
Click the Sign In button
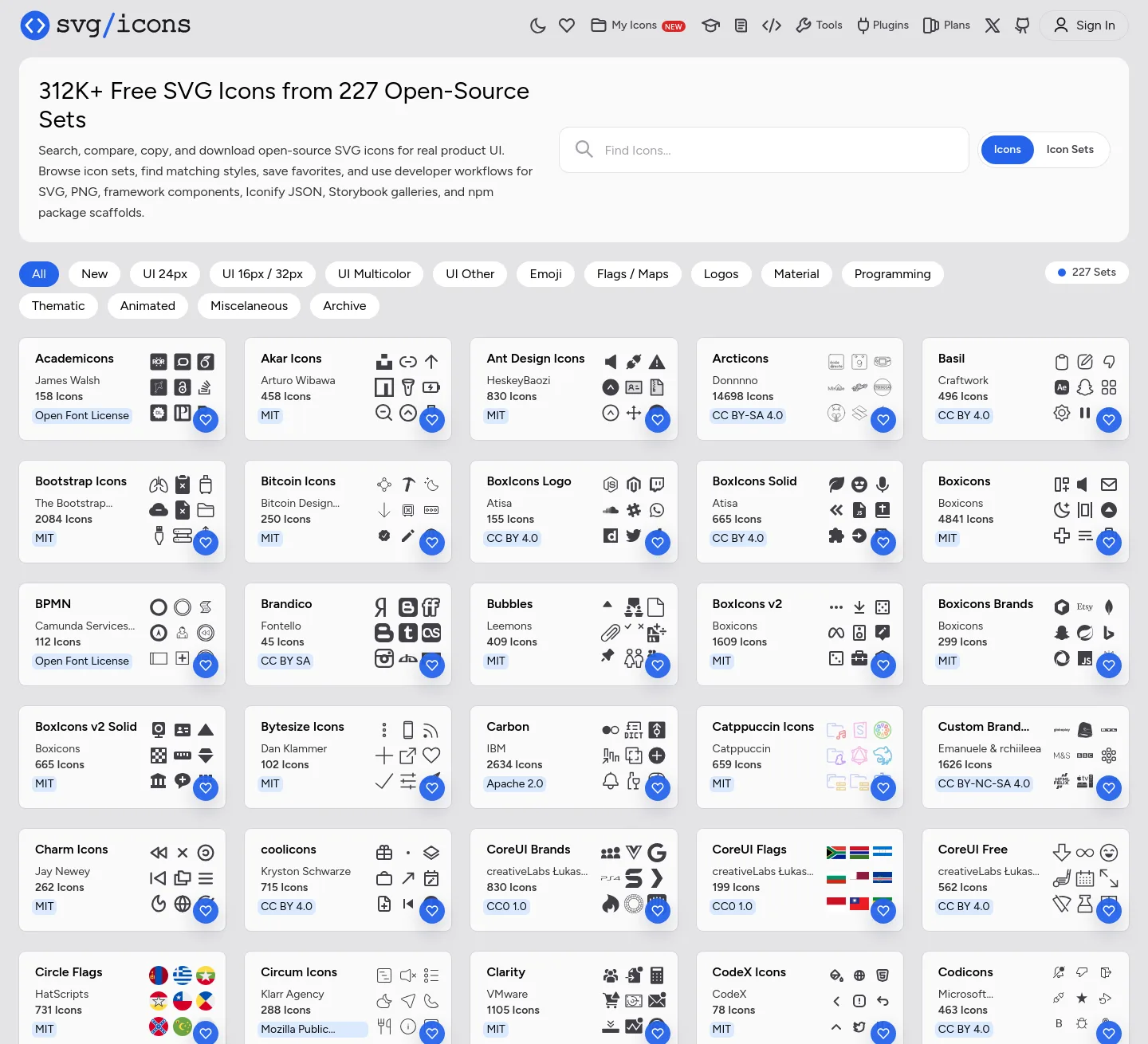point(1083,26)
